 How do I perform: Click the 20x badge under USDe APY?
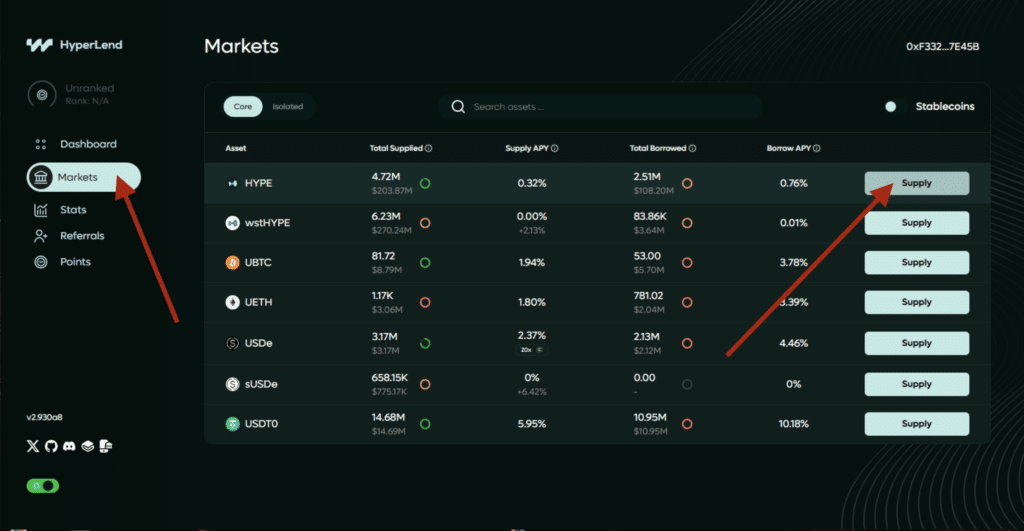pyautogui.click(x=532, y=350)
